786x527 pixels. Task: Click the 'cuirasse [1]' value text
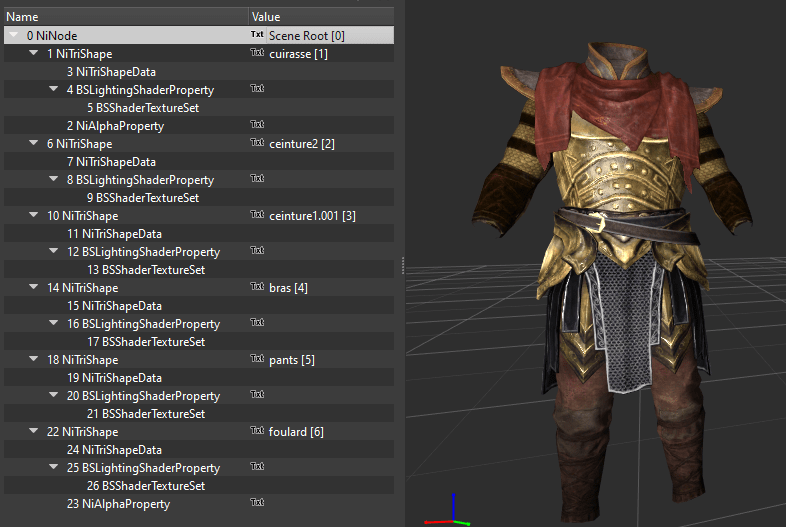click(x=298, y=54)
